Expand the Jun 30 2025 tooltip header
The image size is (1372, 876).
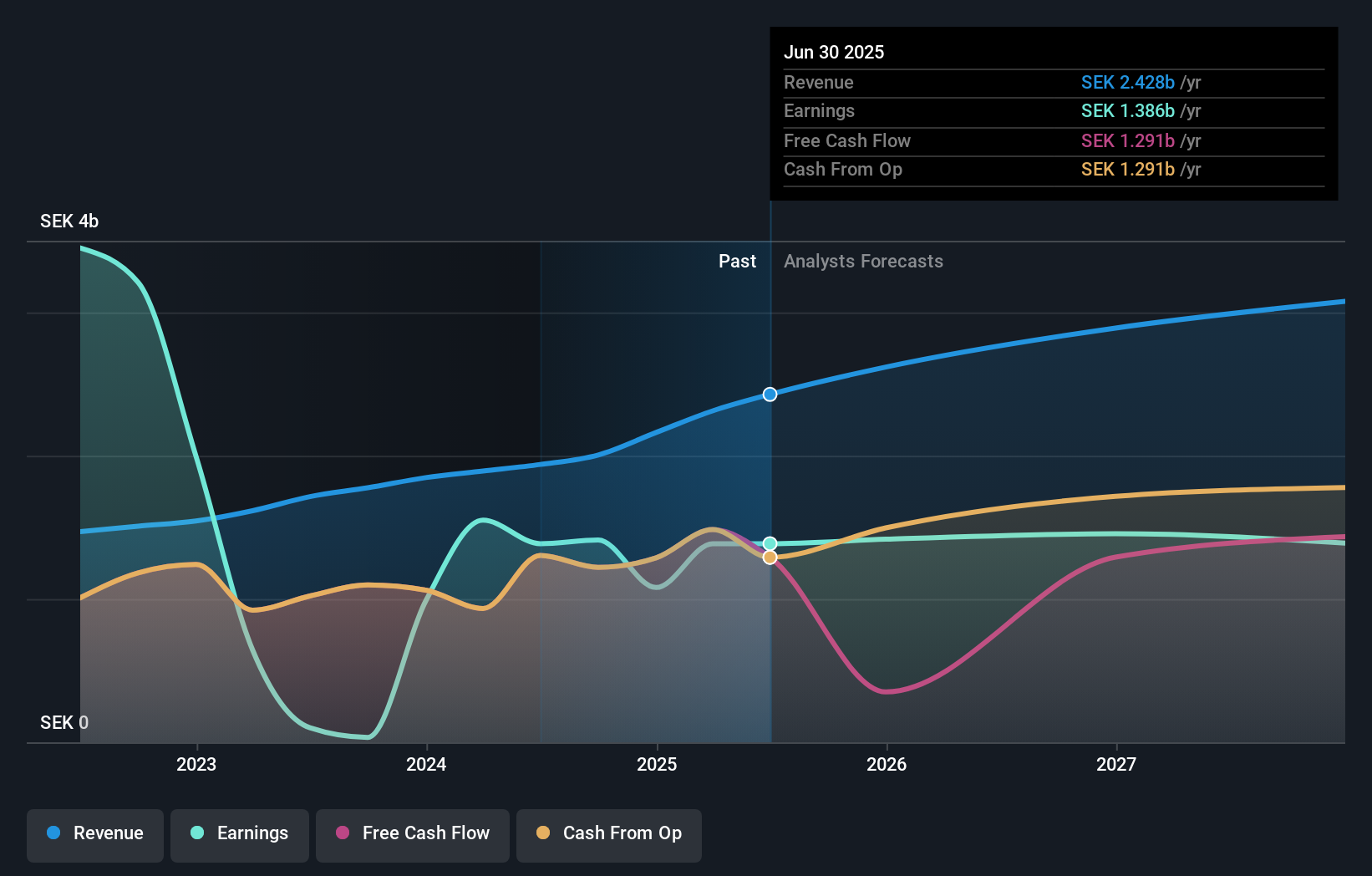[834, 52]
